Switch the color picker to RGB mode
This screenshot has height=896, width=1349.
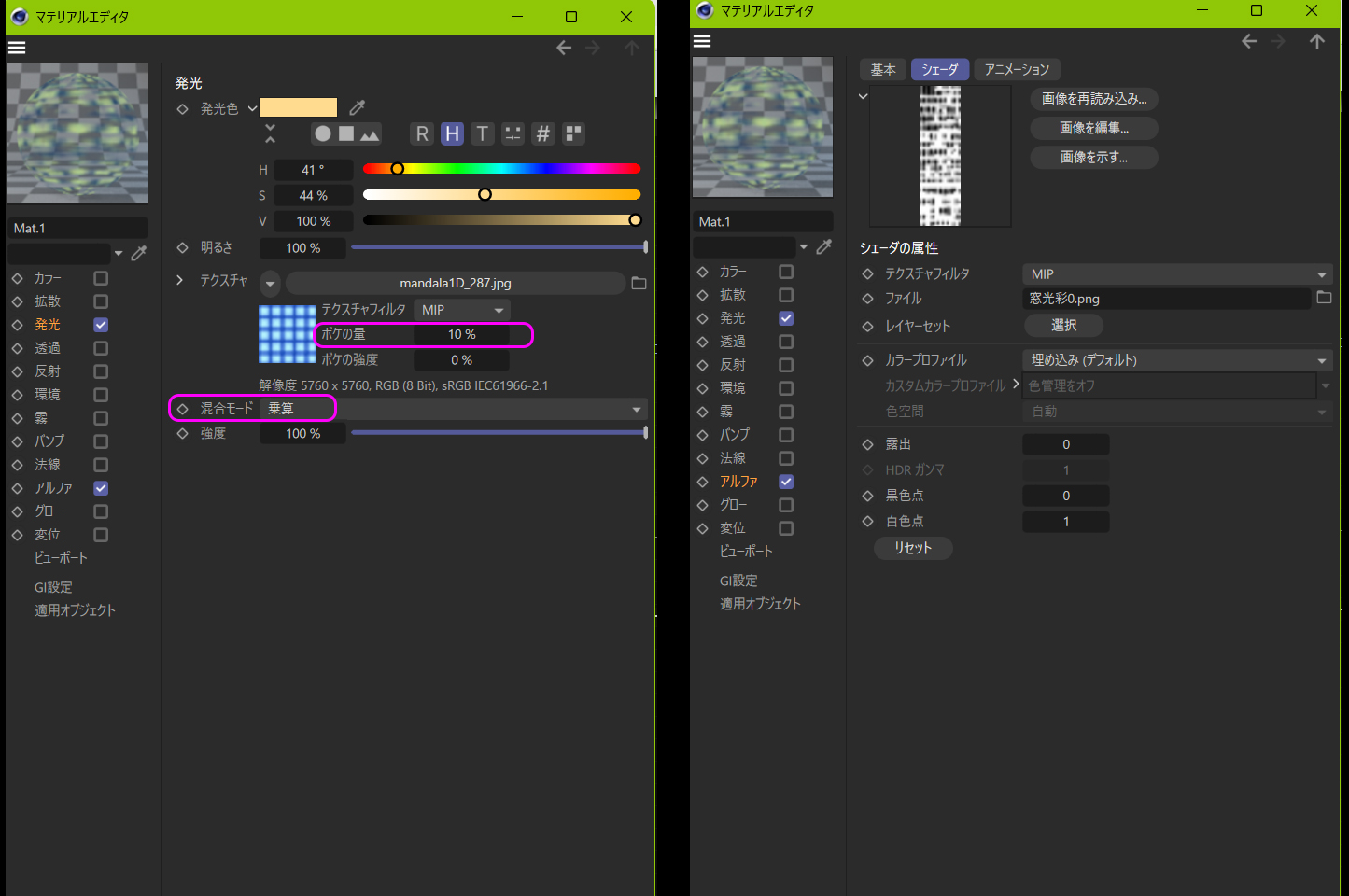[422, 133]
